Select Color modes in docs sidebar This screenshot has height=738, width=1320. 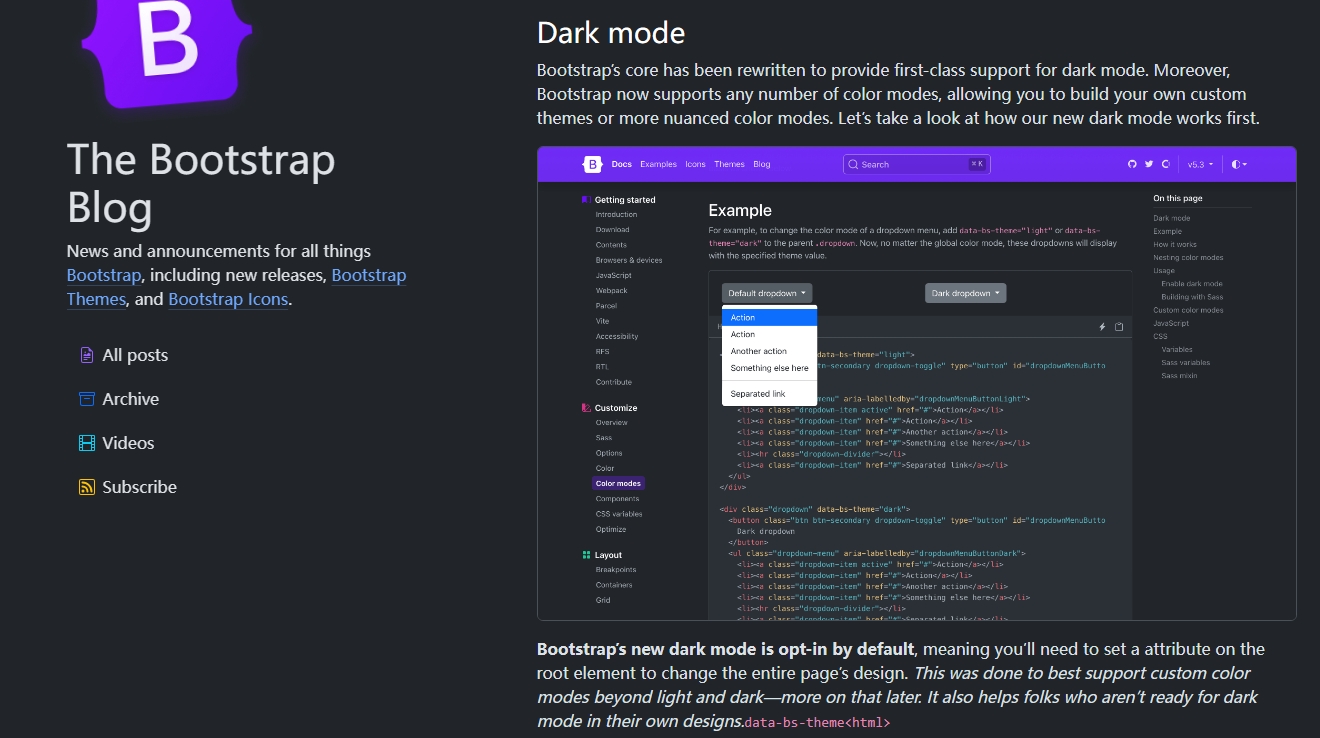point(618,483)
